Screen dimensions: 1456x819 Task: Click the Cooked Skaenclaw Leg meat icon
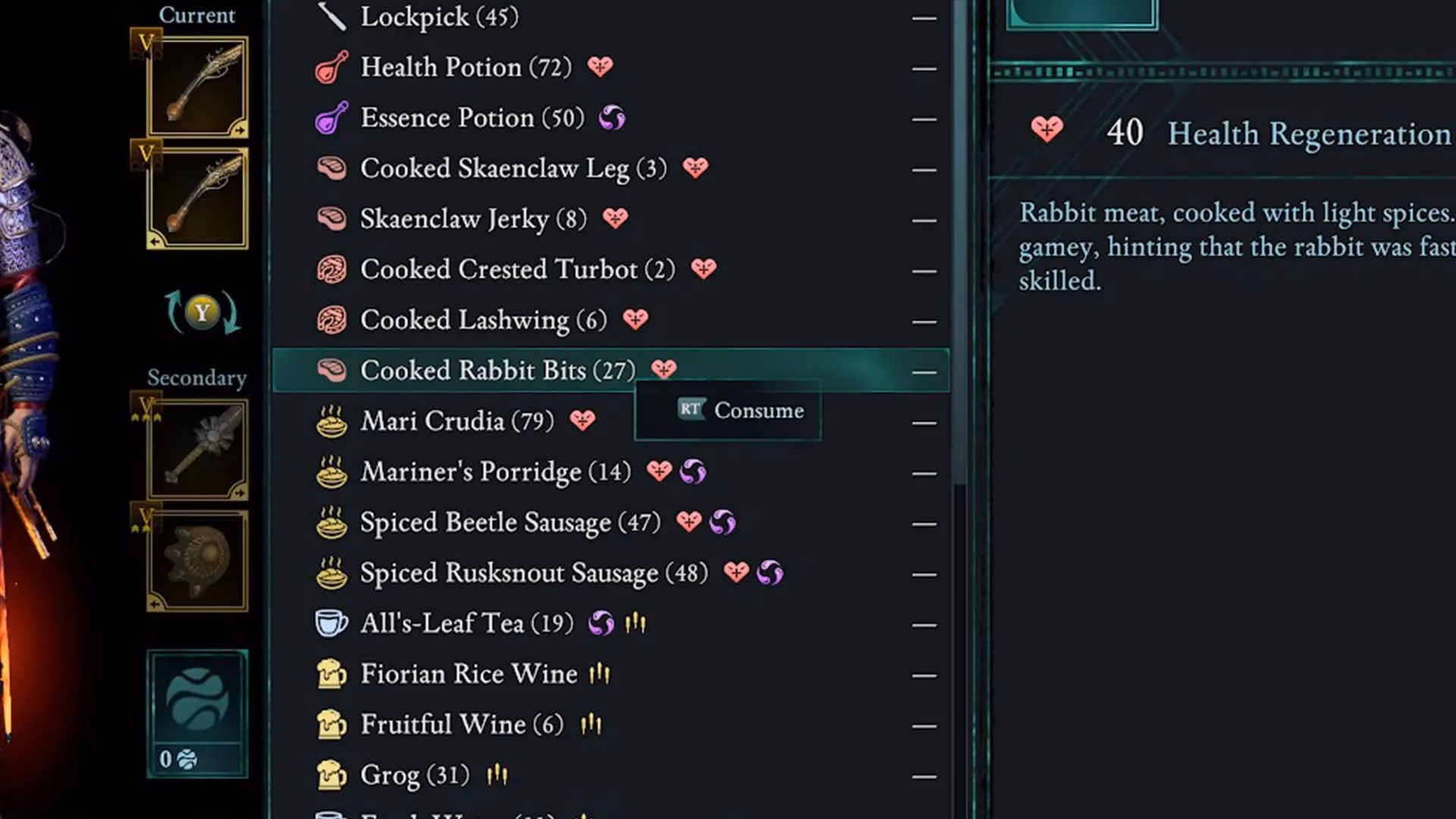click(x=331, y=168)
